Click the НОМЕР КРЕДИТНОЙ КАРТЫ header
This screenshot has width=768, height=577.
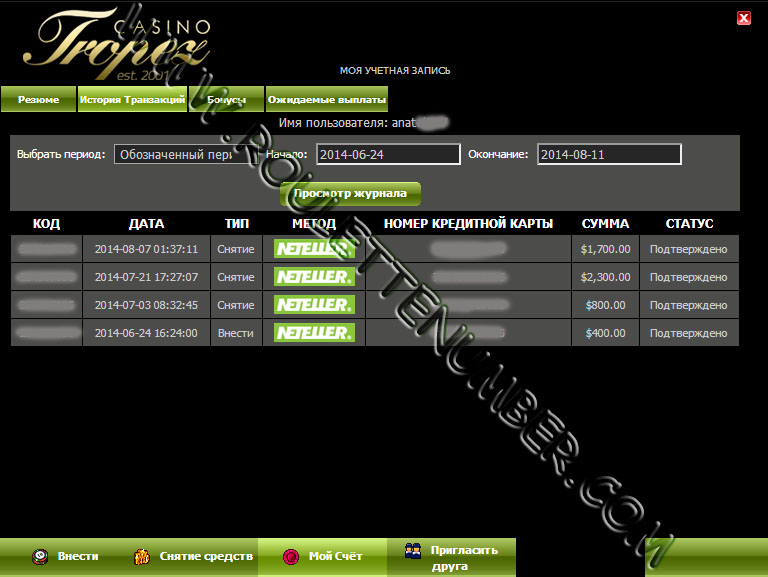(x=468, y=224)
